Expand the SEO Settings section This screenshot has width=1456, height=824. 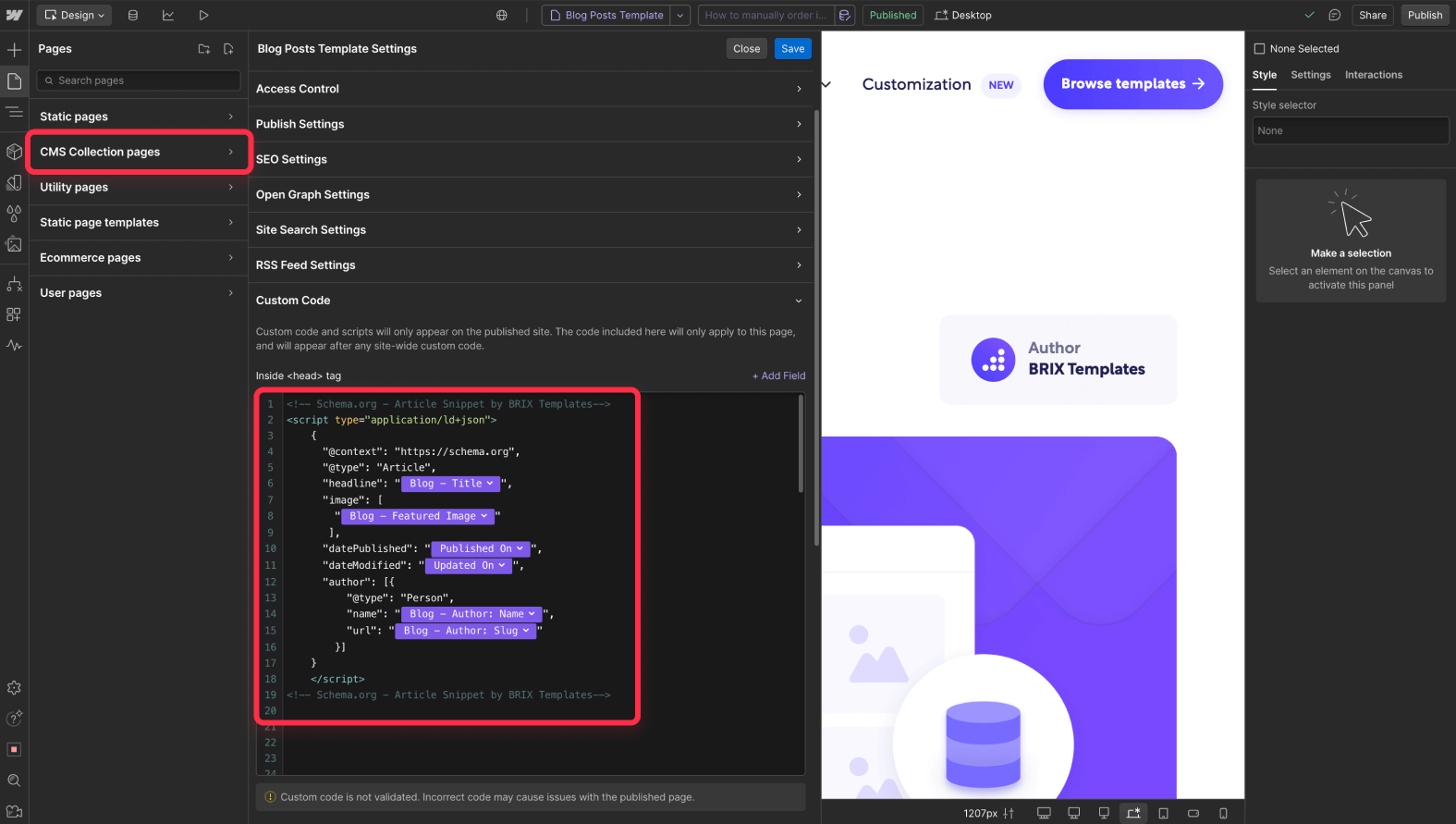click(531, 159)
